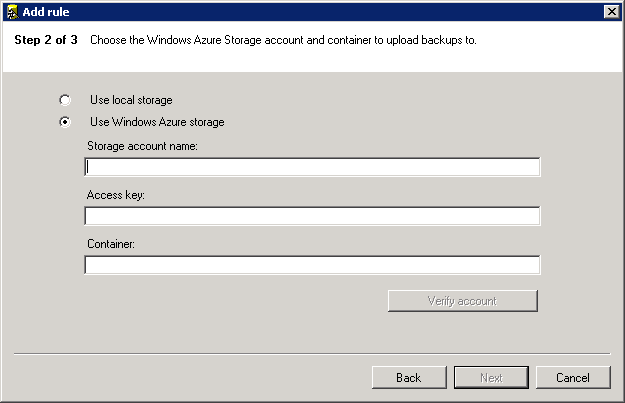Screen dimensions: 625x403
Task: Close the Add rule dialog
Action: pos(611,10)
